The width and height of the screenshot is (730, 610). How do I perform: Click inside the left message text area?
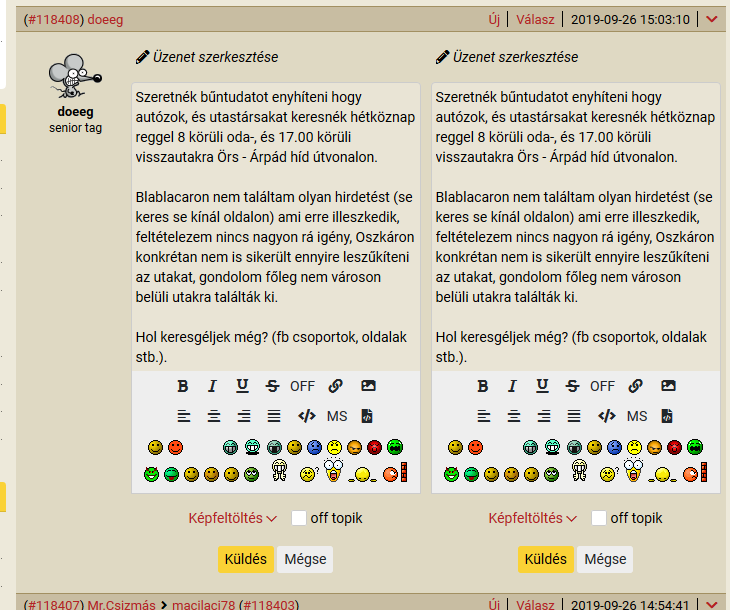click(276, 227)
